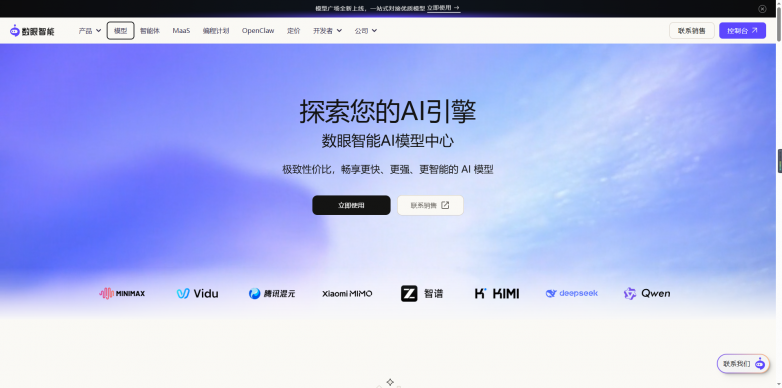Open the MaaS navigation link
The height and width of the screenshot is (388, 782).
coord(182,31)
